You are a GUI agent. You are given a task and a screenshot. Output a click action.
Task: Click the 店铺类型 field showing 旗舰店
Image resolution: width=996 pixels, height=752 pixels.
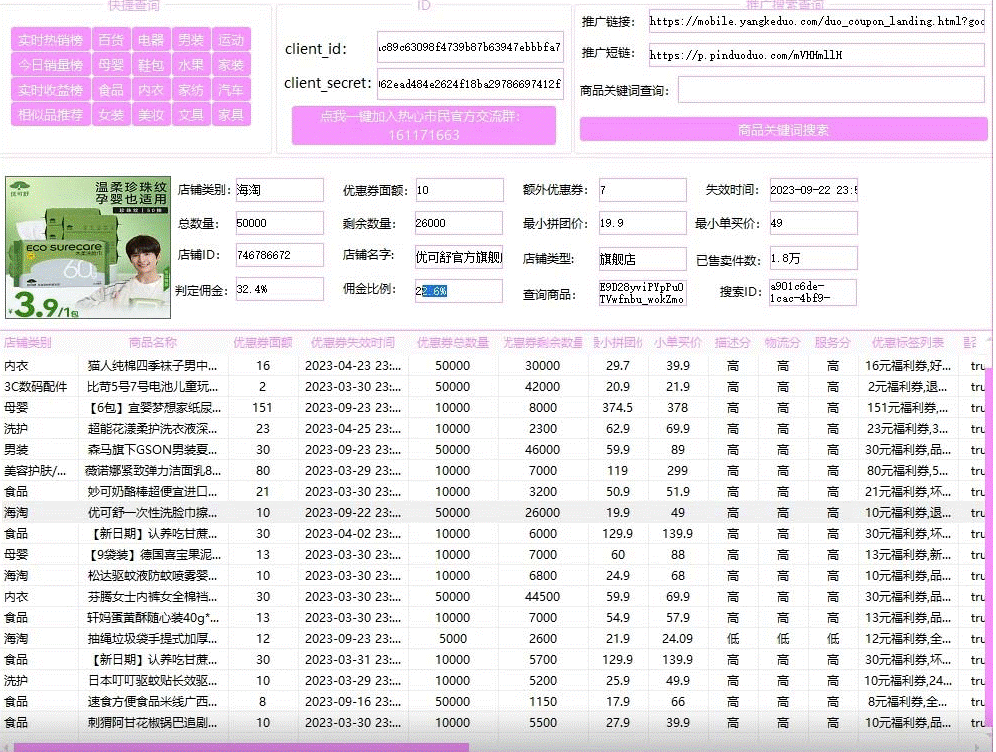[x=642, y=259]
